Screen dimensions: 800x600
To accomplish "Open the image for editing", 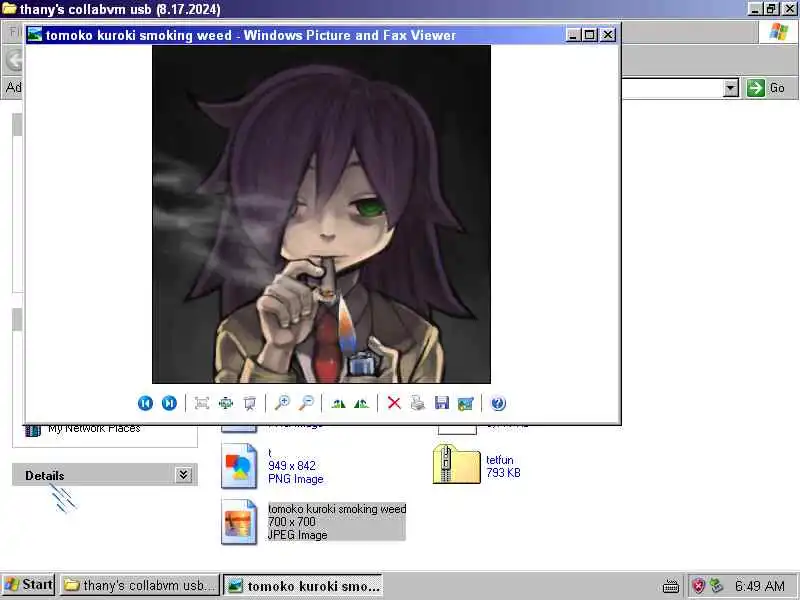I will tap(466, 403).
